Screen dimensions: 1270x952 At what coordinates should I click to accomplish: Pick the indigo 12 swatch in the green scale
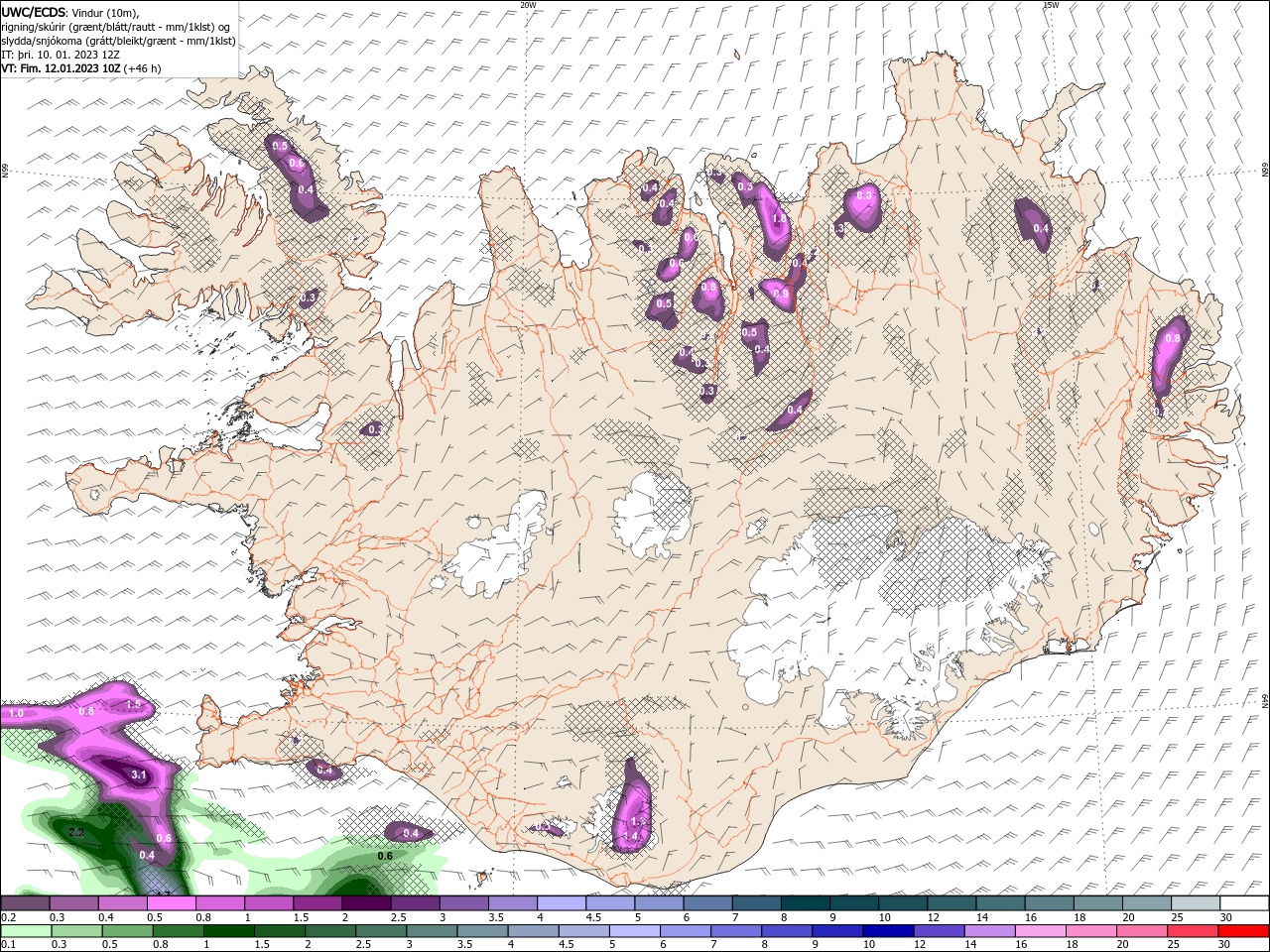tap(939, 931)
